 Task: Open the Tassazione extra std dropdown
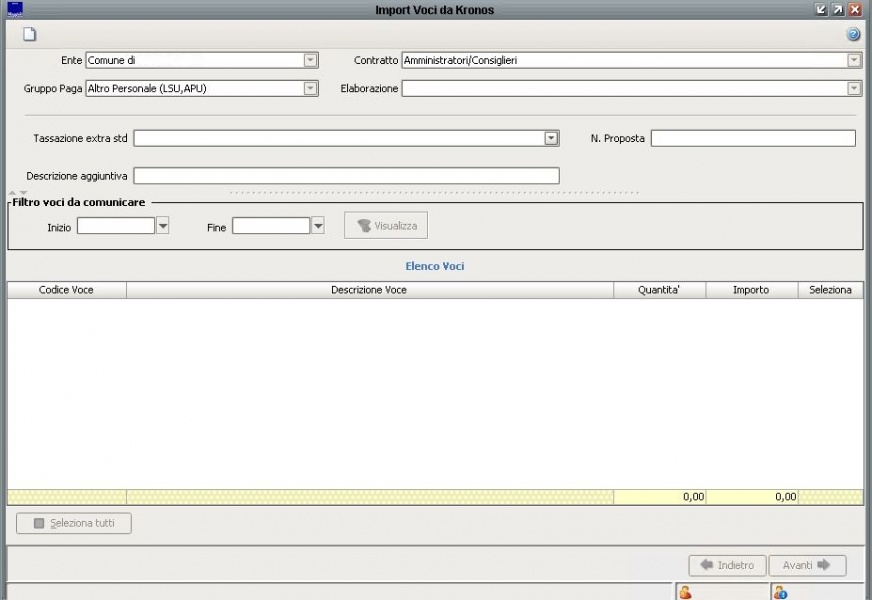pyautogui.click(x=551, y=138)
